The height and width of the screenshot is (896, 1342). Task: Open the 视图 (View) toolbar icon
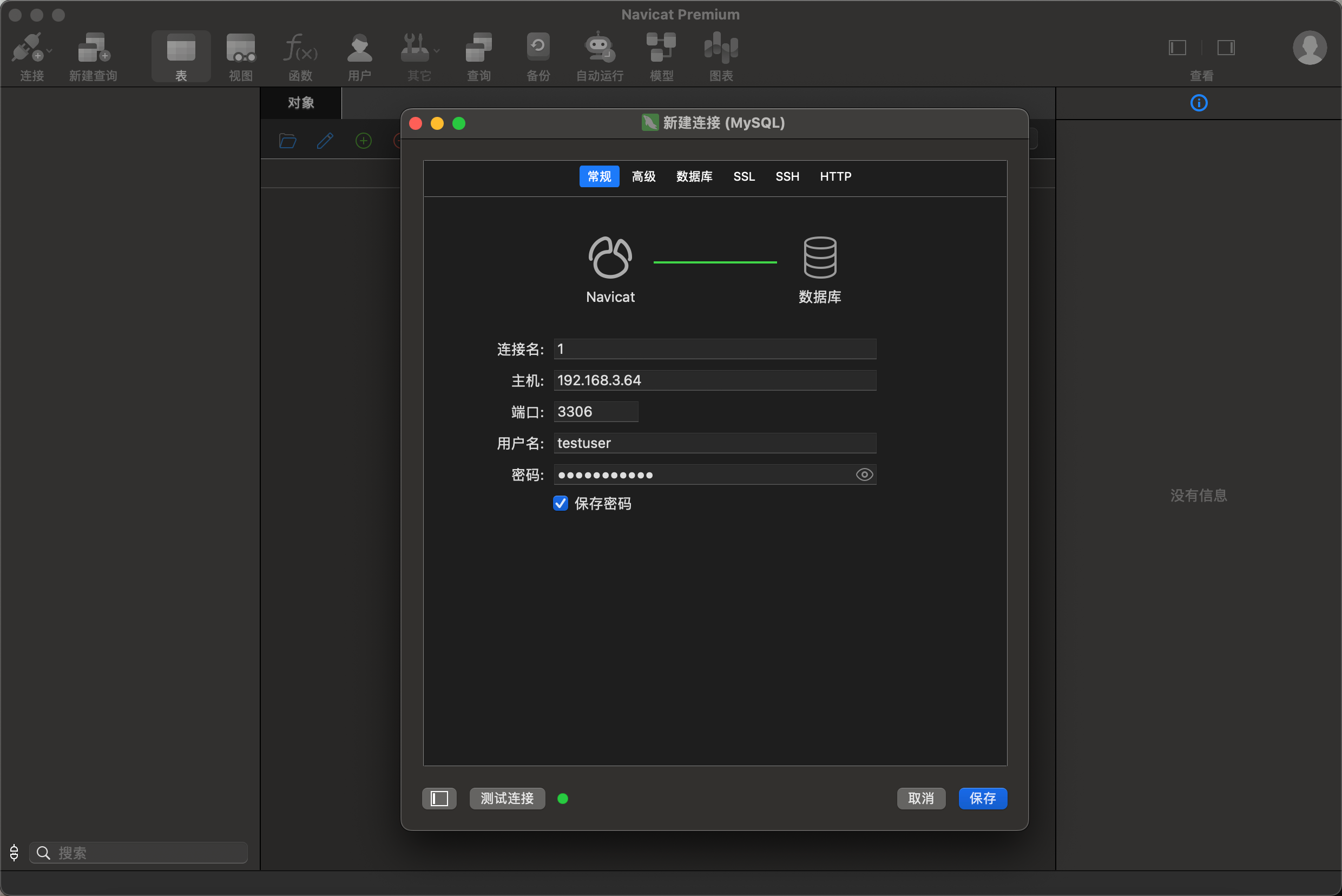coord(241,48)
